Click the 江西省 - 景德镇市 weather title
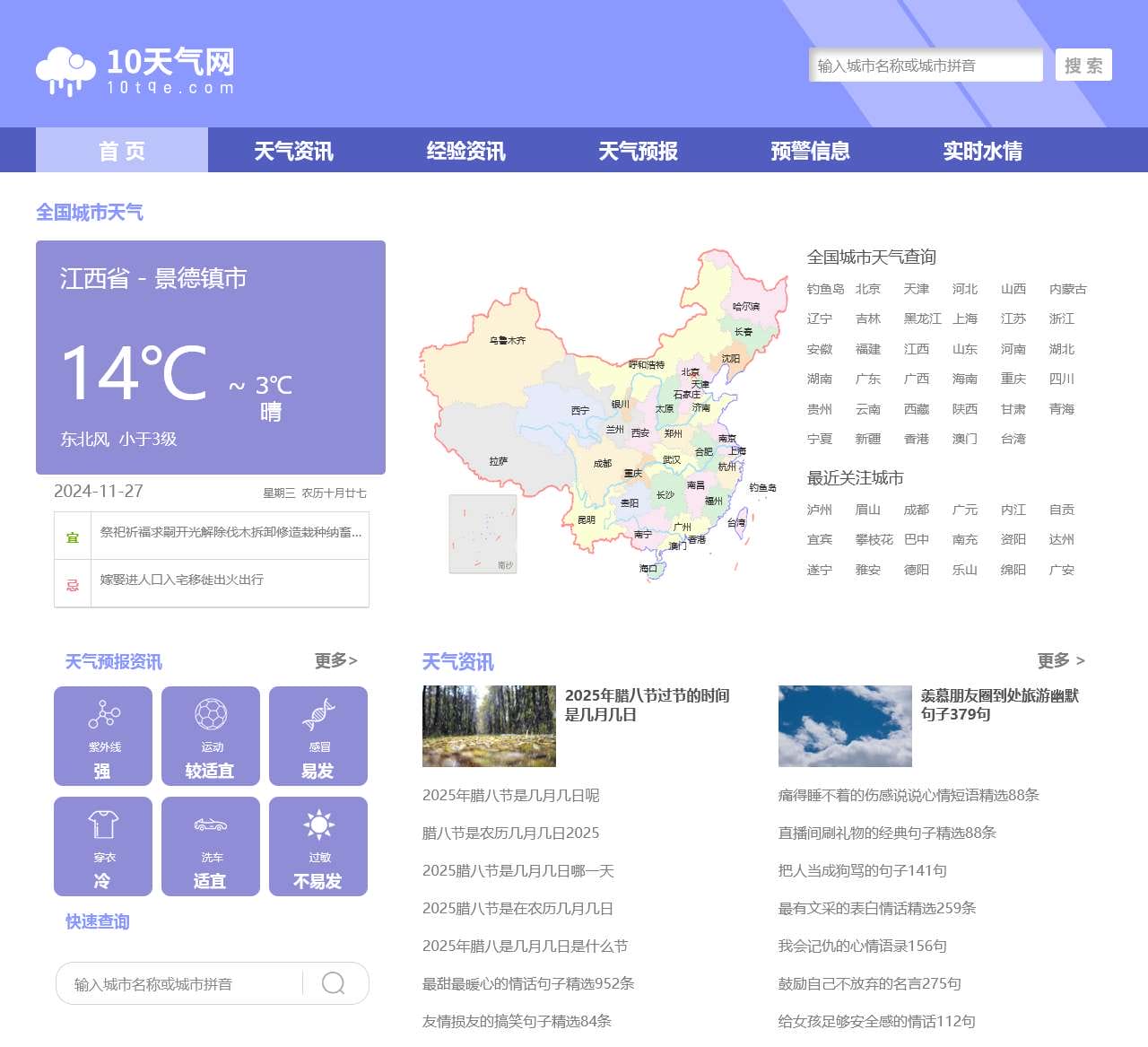Viewport: 1148px width, 1047px height. click(x=153, y=278)
